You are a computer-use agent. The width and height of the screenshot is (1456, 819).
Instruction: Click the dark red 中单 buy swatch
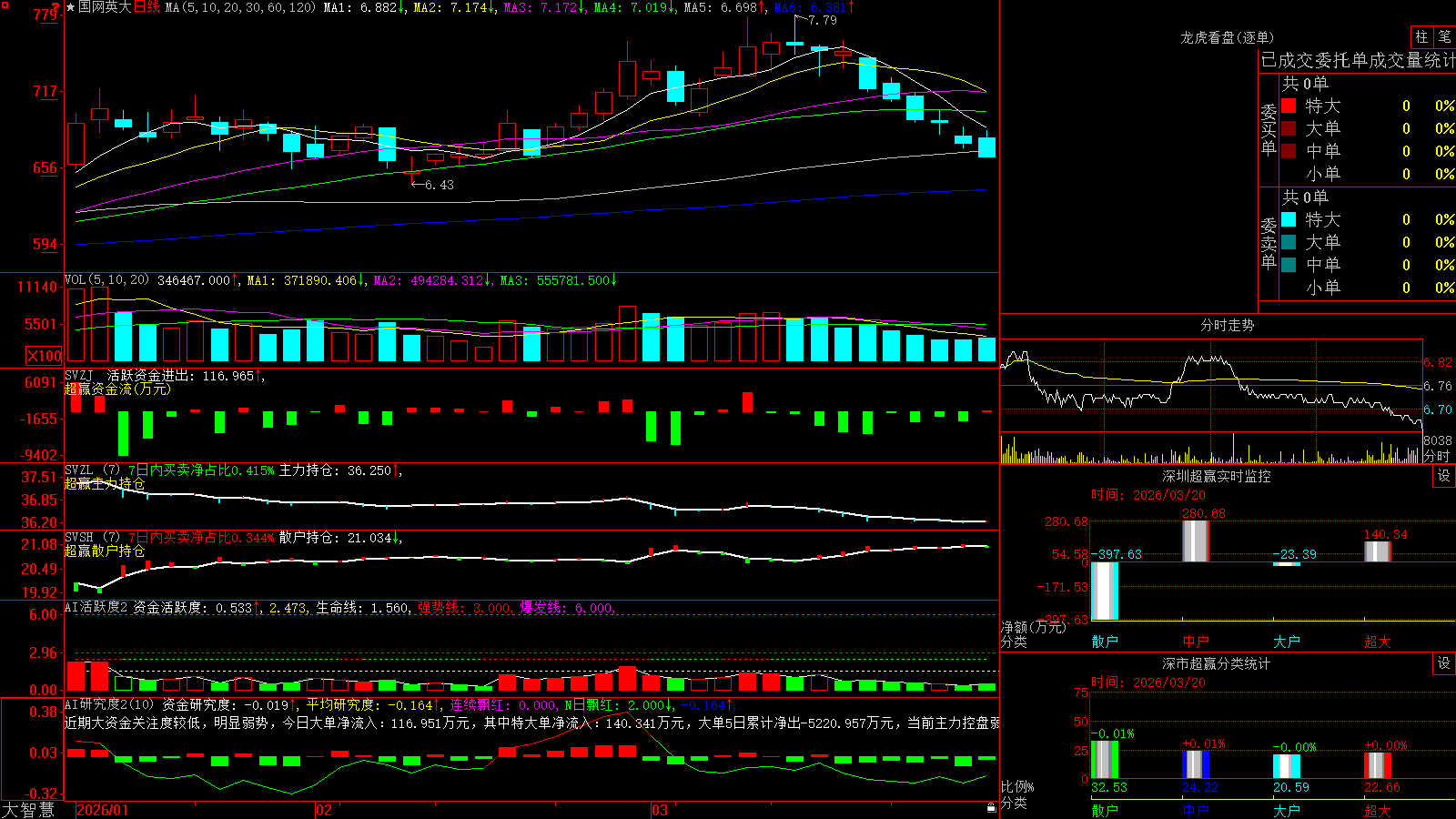[x=1289, y=151]
